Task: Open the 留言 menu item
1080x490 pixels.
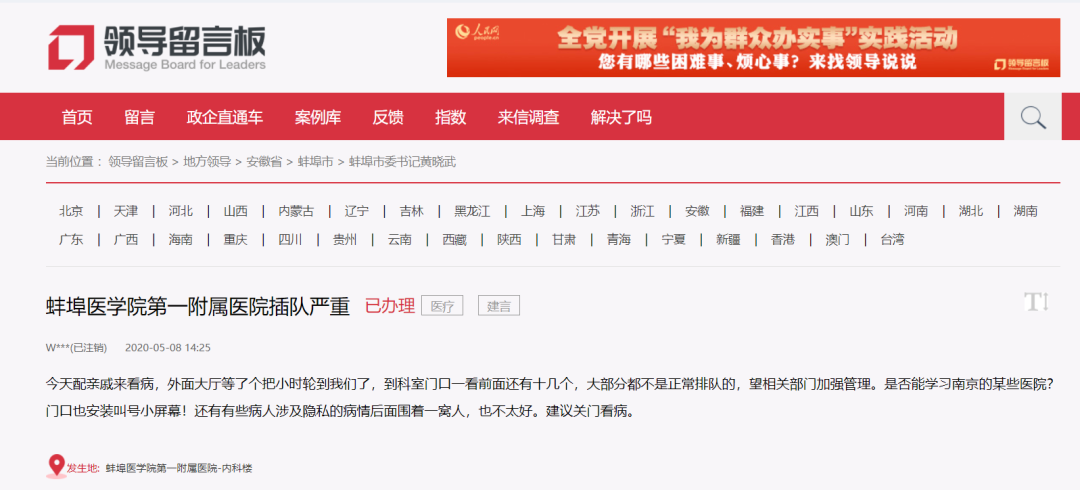Action: tap(140, 117)
